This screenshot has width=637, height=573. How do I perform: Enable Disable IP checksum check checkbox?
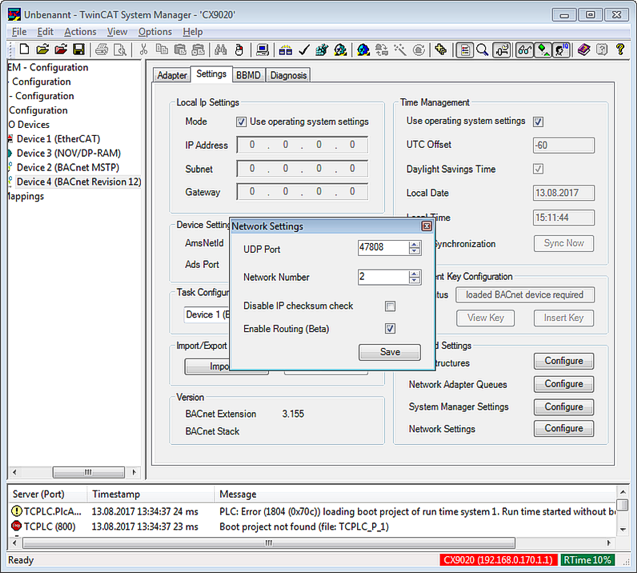click(x=390, y=306)
